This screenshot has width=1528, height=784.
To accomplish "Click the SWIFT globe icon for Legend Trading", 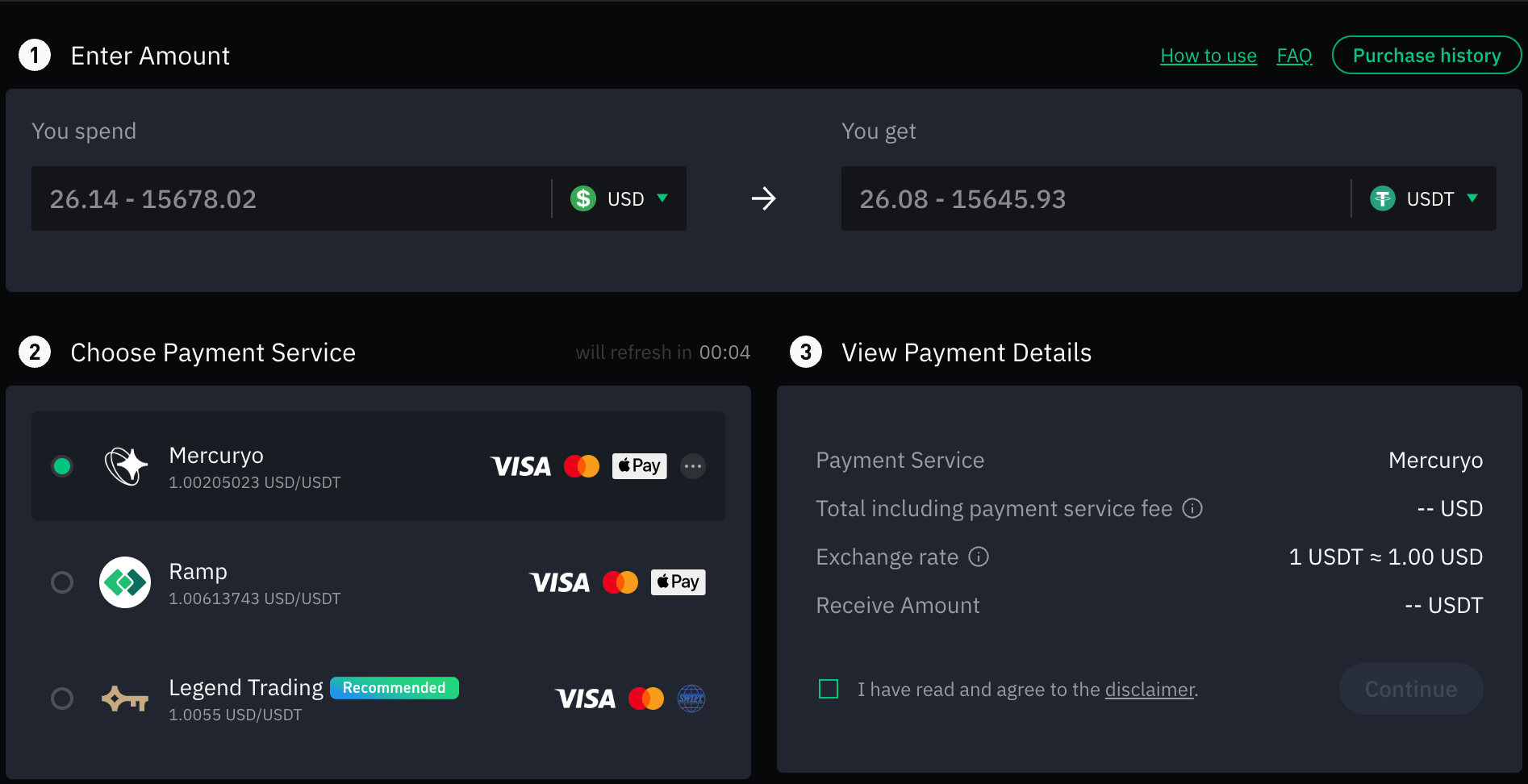I will (x=691, y=699).
